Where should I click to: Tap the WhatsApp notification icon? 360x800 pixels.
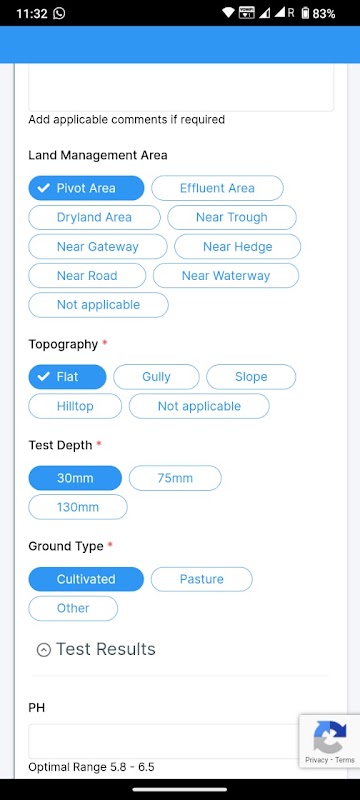click(59, 13)
